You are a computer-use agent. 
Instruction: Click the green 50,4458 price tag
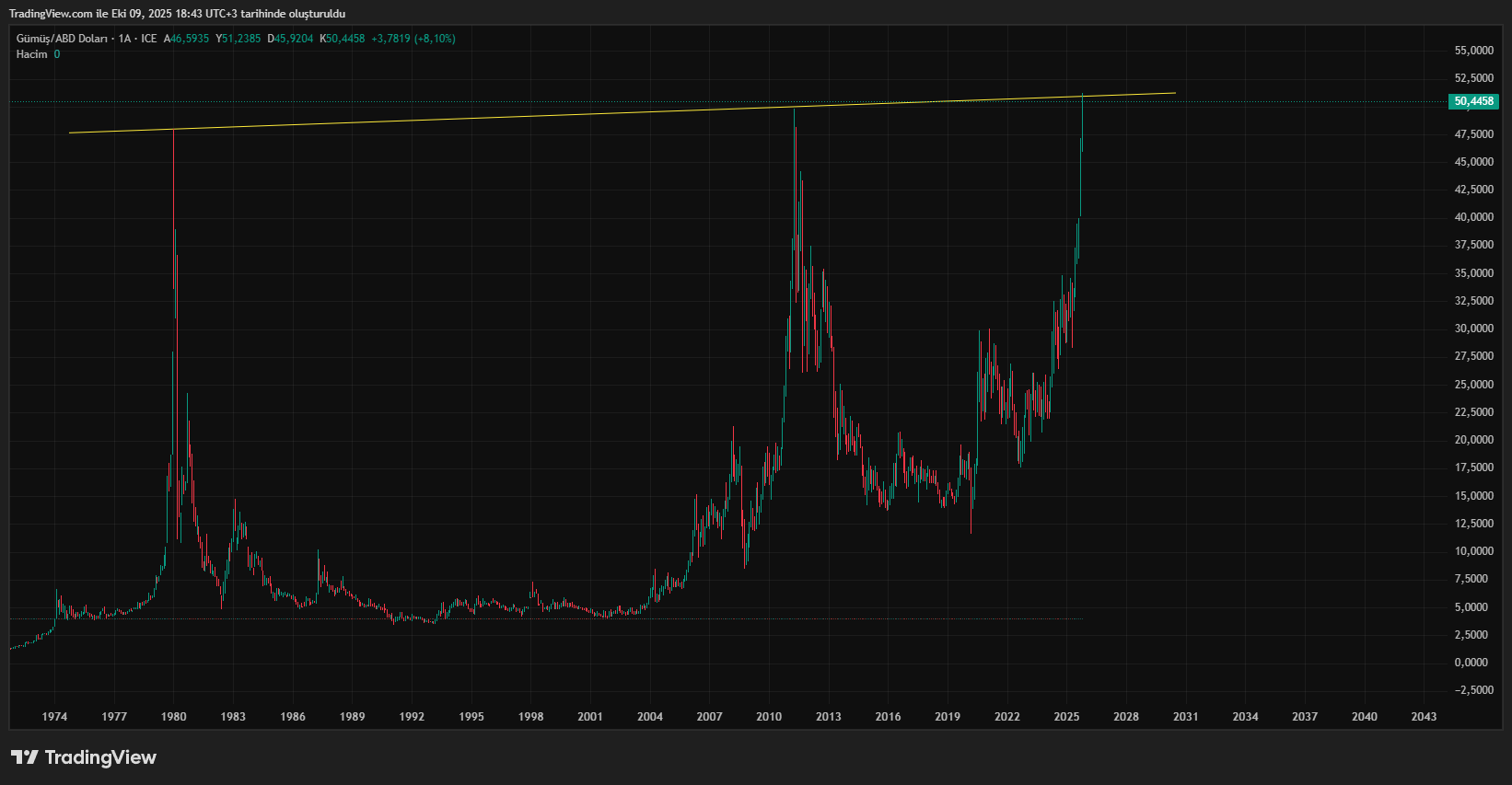pos(1473,101)
